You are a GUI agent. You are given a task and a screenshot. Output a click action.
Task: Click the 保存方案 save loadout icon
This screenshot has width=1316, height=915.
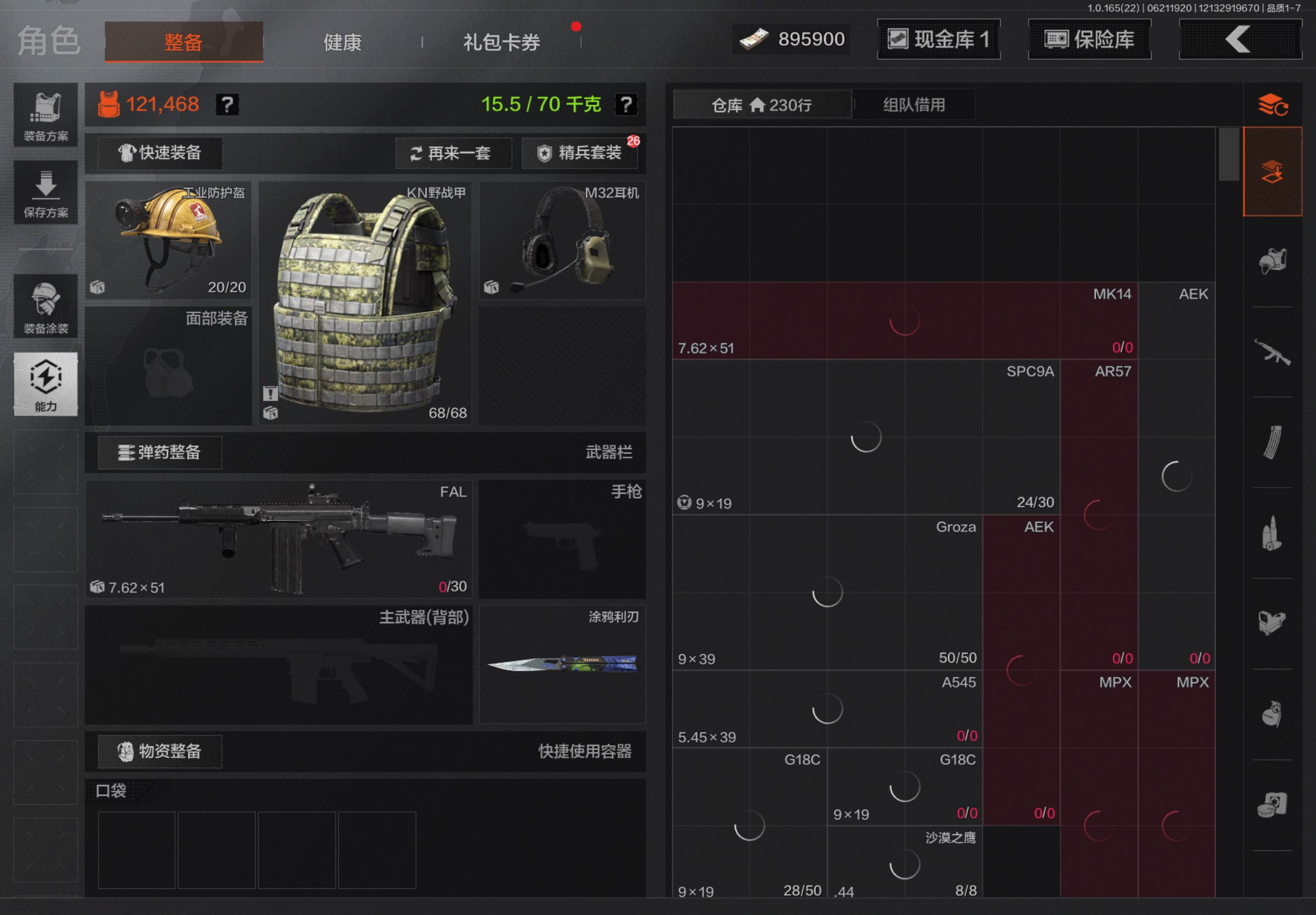pos(45,192)
